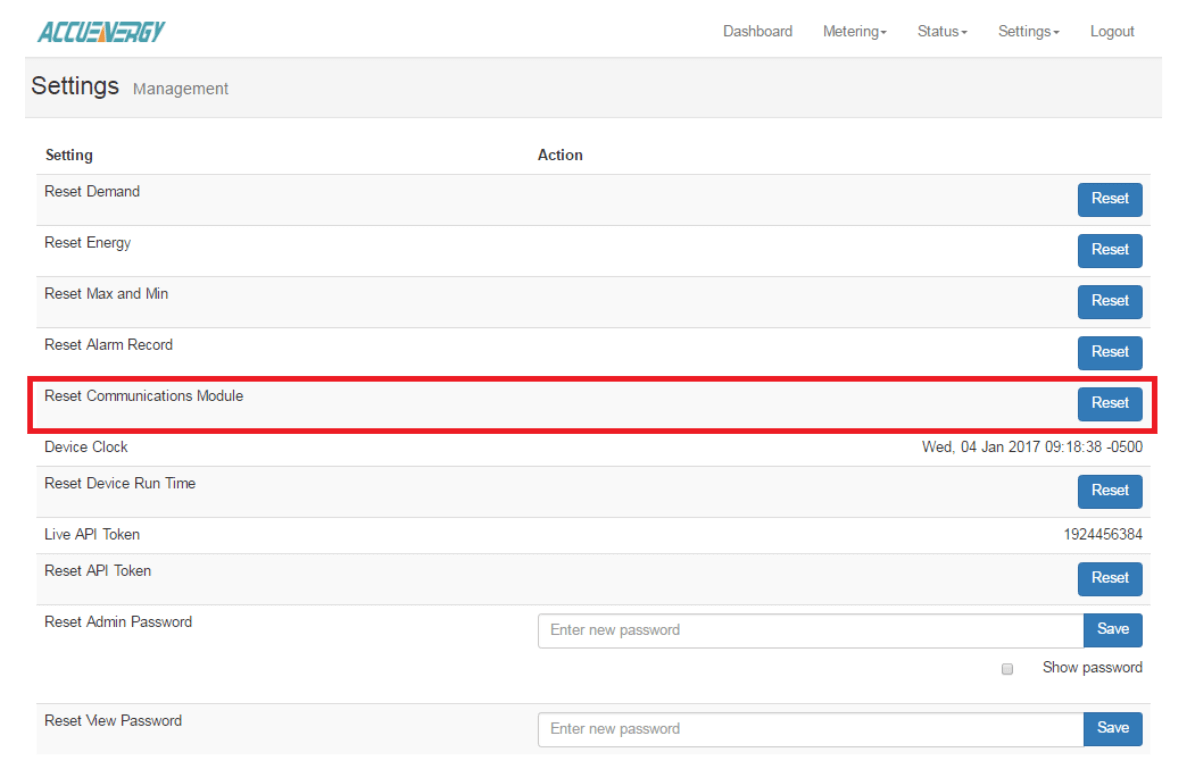This screenshot has width=1202, height=784.
Task: Expand the Settings dropdown menu
Action: coord(1028,32)
